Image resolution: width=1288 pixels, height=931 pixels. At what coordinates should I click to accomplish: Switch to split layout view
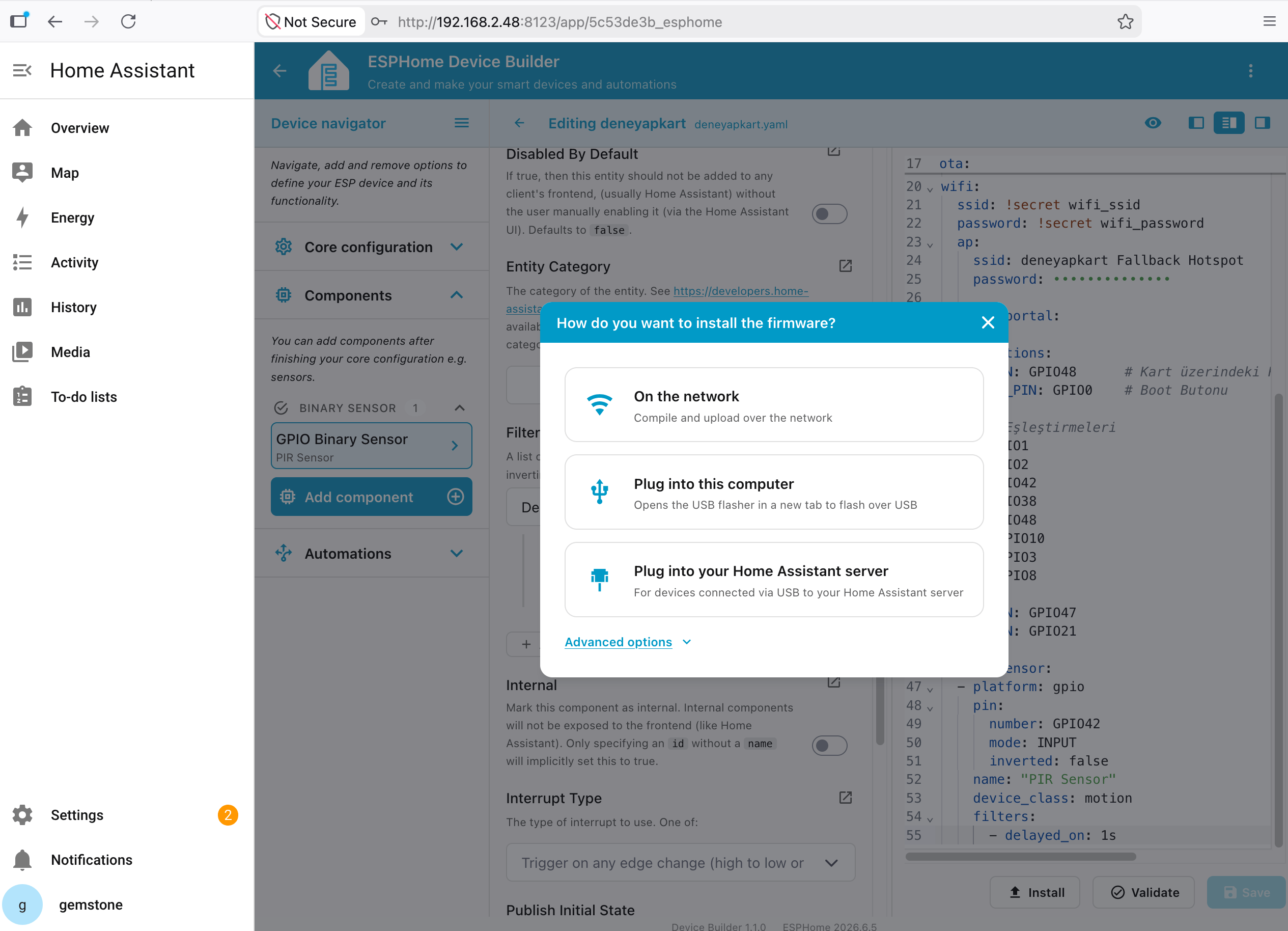tap(1228, 123)
